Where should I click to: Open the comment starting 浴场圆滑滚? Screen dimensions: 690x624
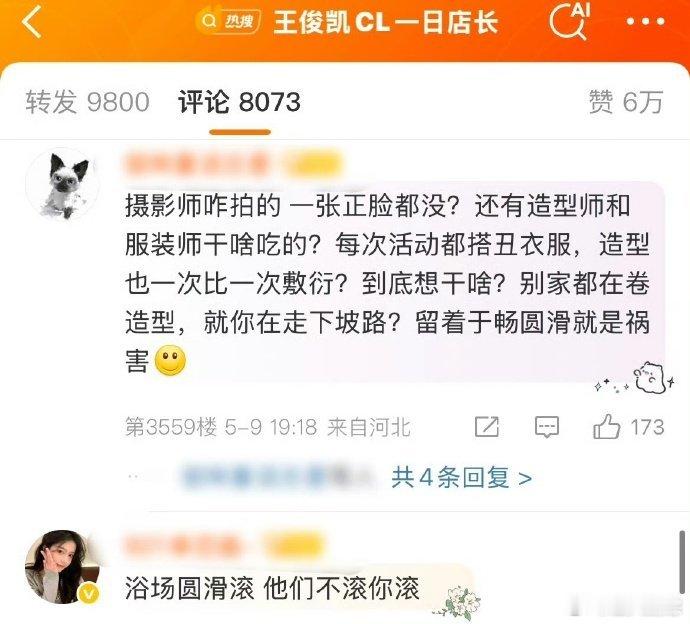tap(272, 588)
